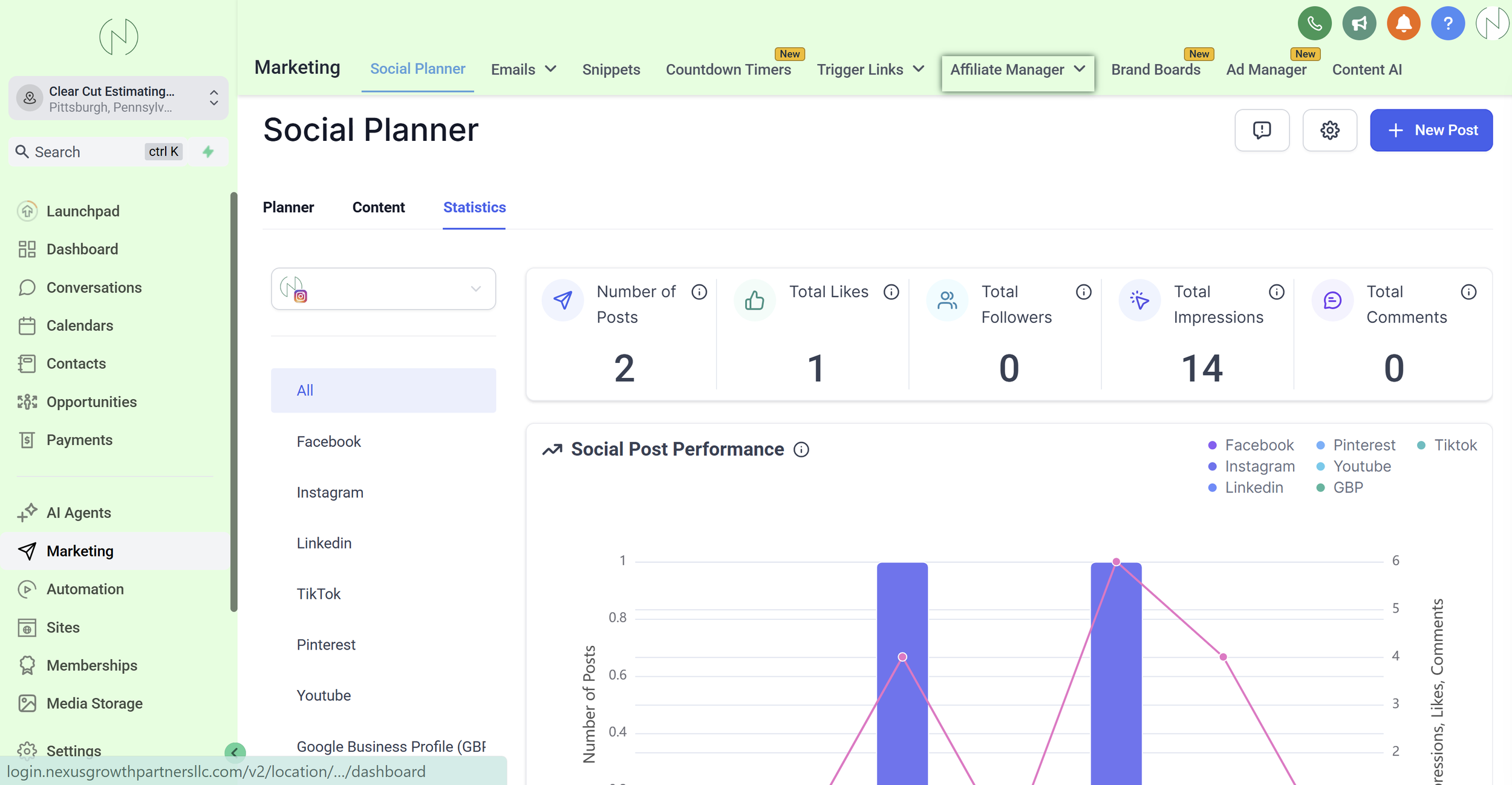Image resolution: width=1512 pixels, height=785 pixels.
Task: Click the Automation play-circle icon
Action: tap(27, 589)
